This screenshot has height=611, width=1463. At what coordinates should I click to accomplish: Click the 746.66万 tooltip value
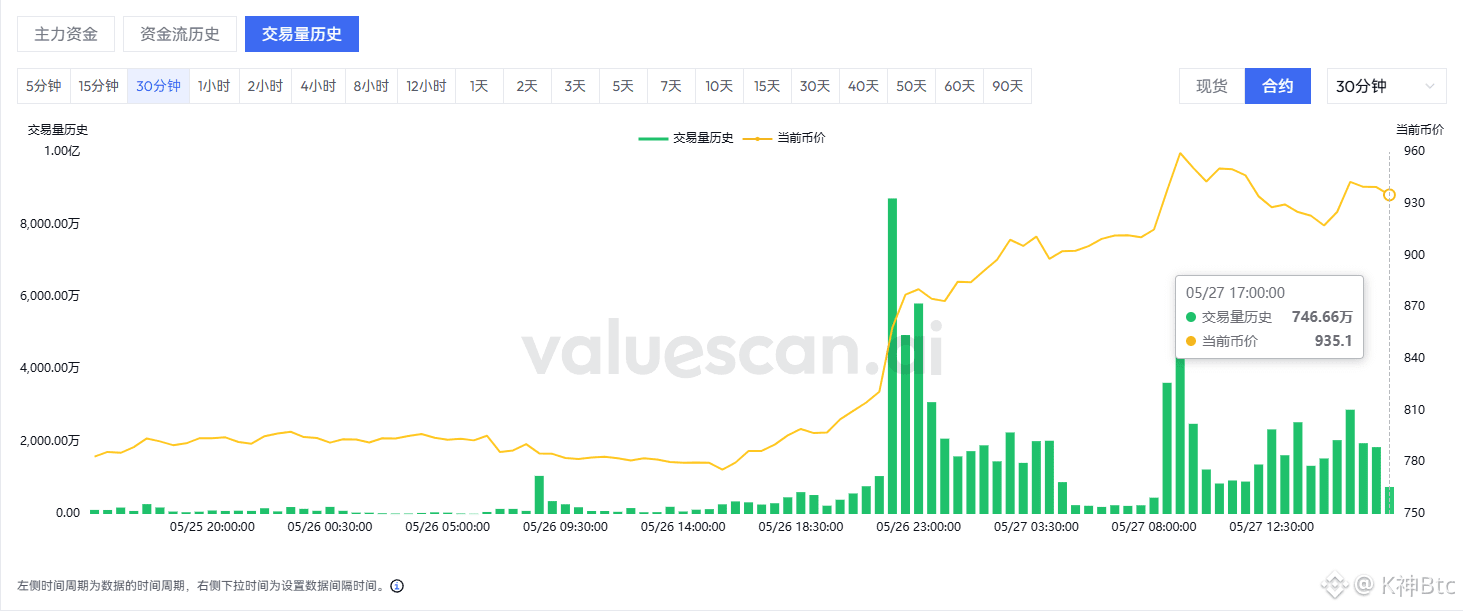pyautogui.click(x=1322, y=317)
